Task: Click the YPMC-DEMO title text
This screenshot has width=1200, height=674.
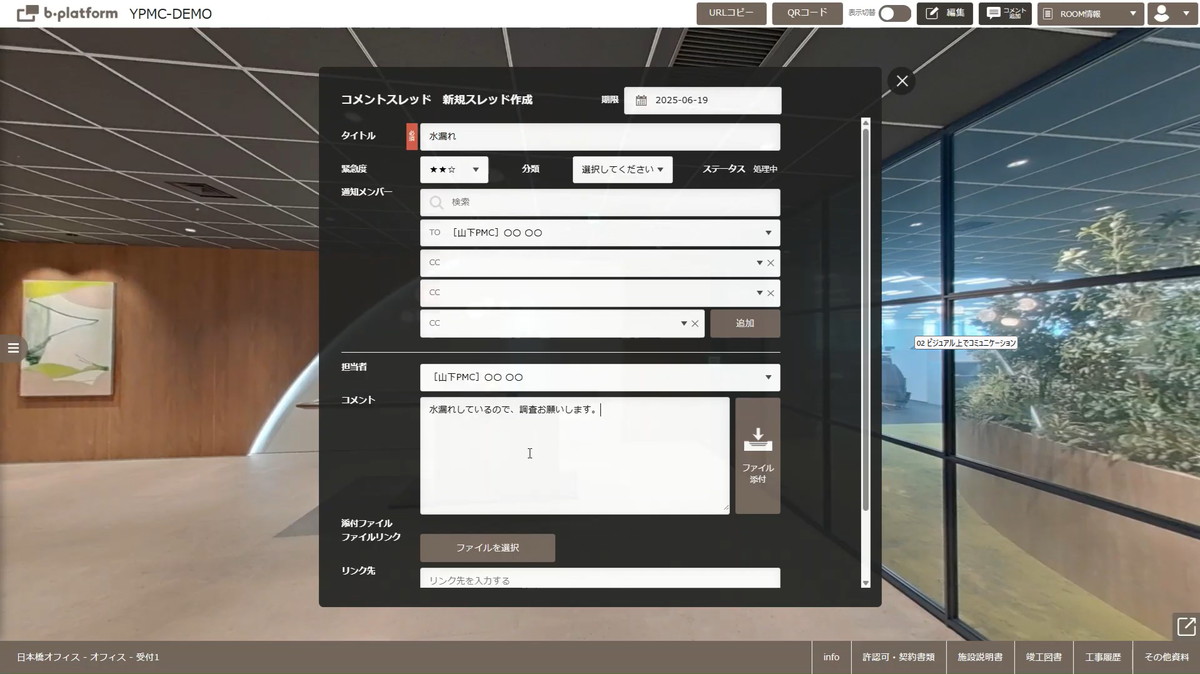Action: tap(171, 14)
